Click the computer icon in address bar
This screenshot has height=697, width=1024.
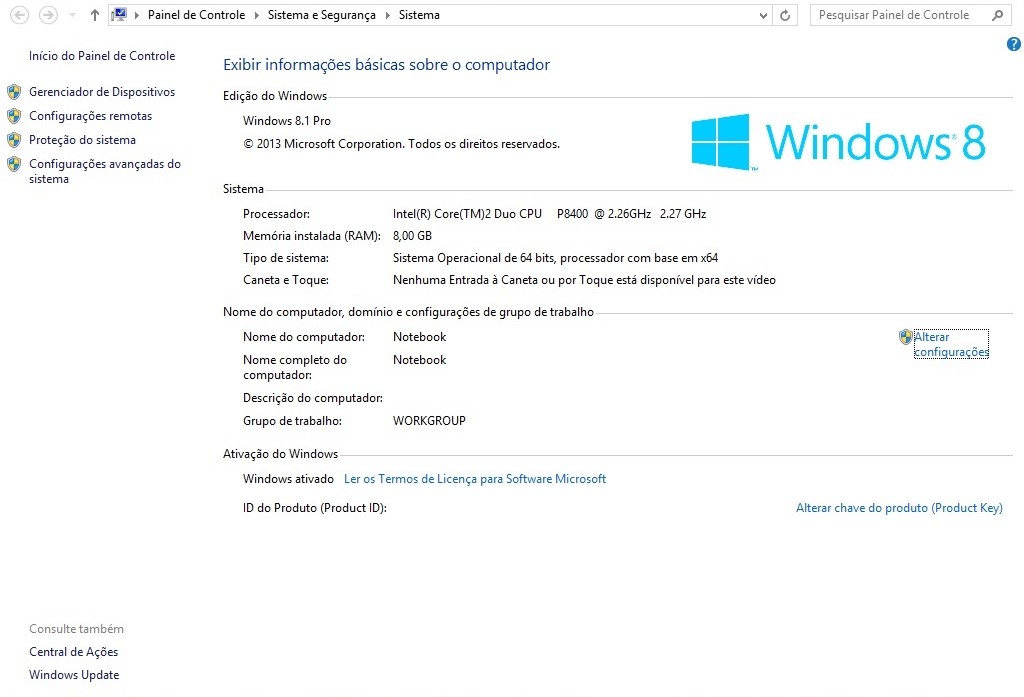coord(120,14)
